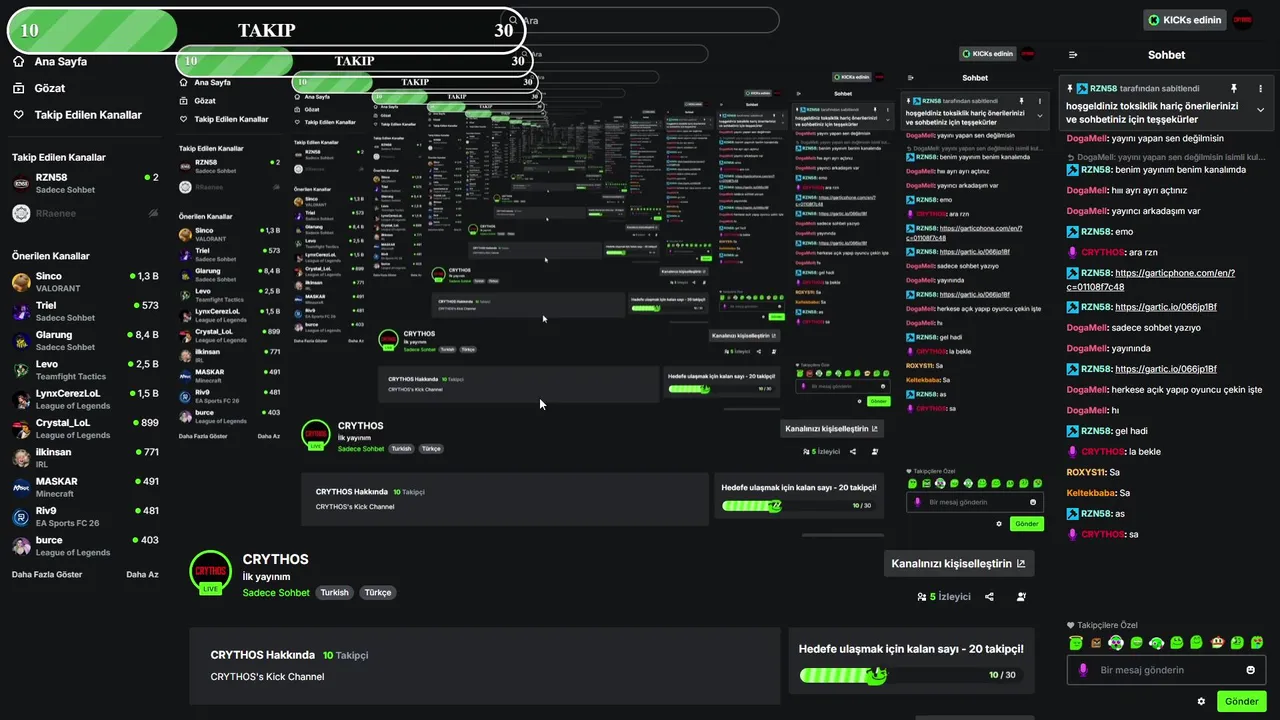Unpin message using pin icon beside three dots
The width and height of the screenshot is (1280, 720).
(1234, 89)
